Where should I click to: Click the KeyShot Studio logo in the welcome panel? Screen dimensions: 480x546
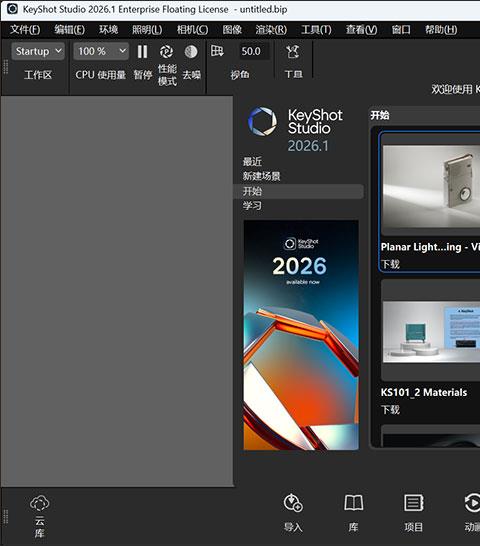(x=262, y=122)
